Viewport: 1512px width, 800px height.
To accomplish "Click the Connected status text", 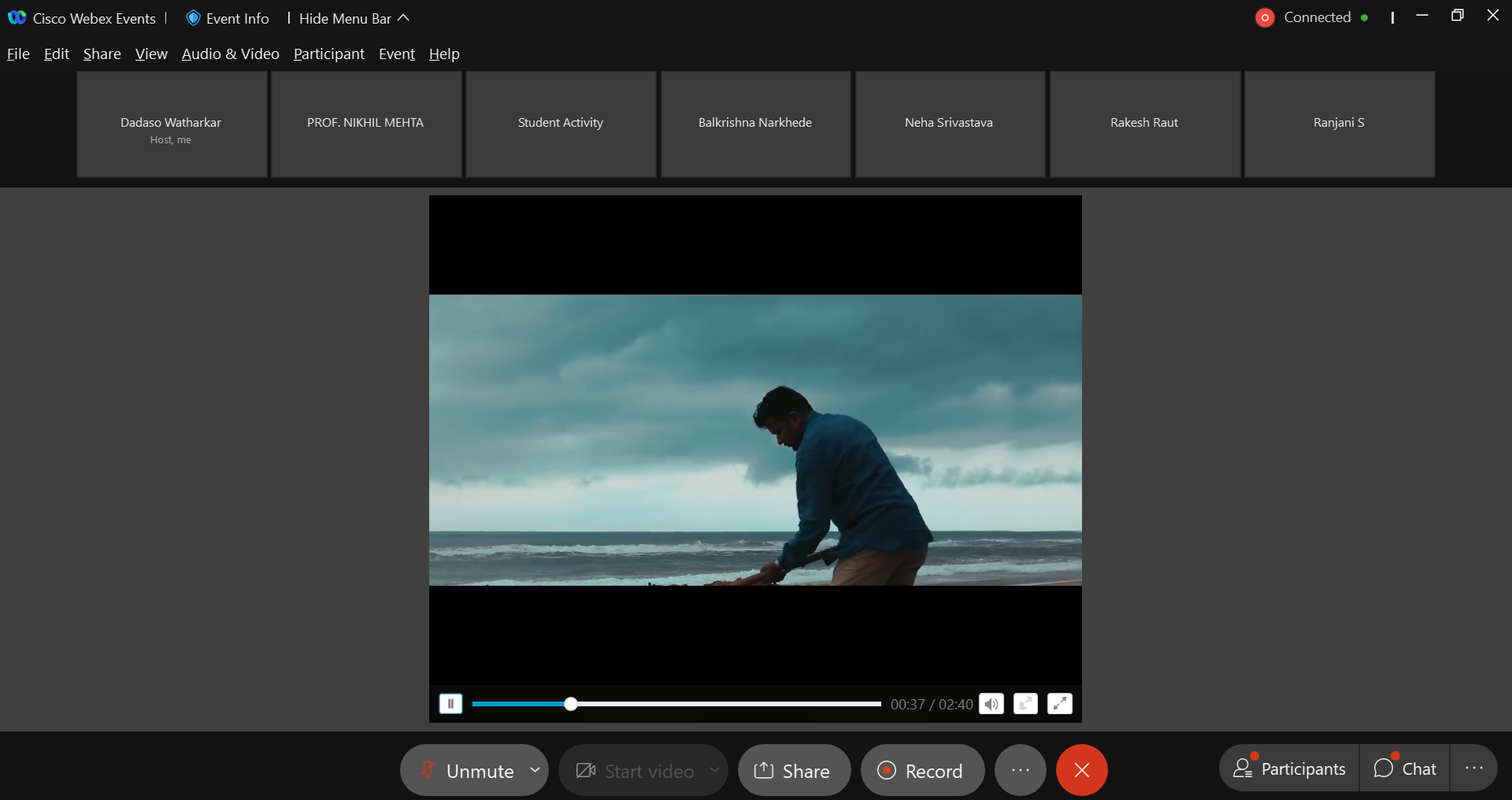I will [1317, 17].
